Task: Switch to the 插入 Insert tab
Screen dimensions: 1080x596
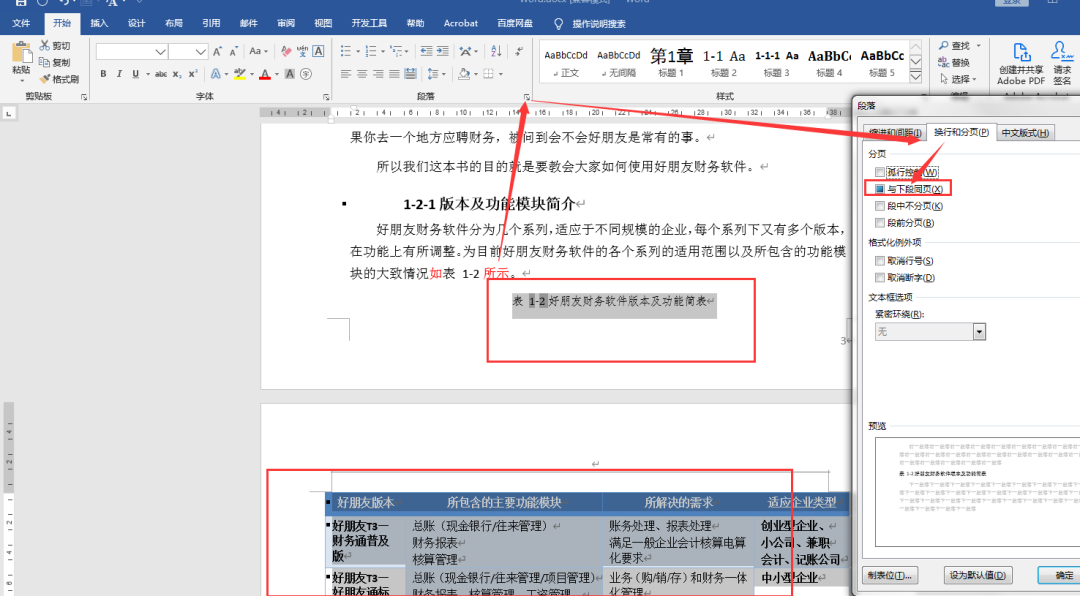Action: [99, 23]
